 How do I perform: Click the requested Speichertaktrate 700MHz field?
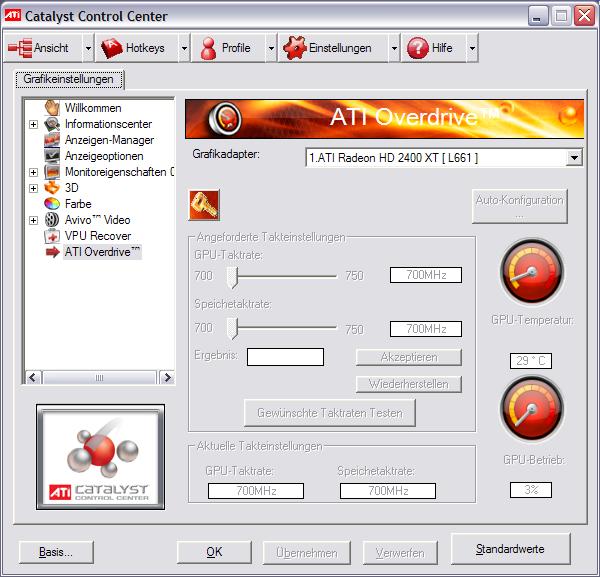point(426,329)
